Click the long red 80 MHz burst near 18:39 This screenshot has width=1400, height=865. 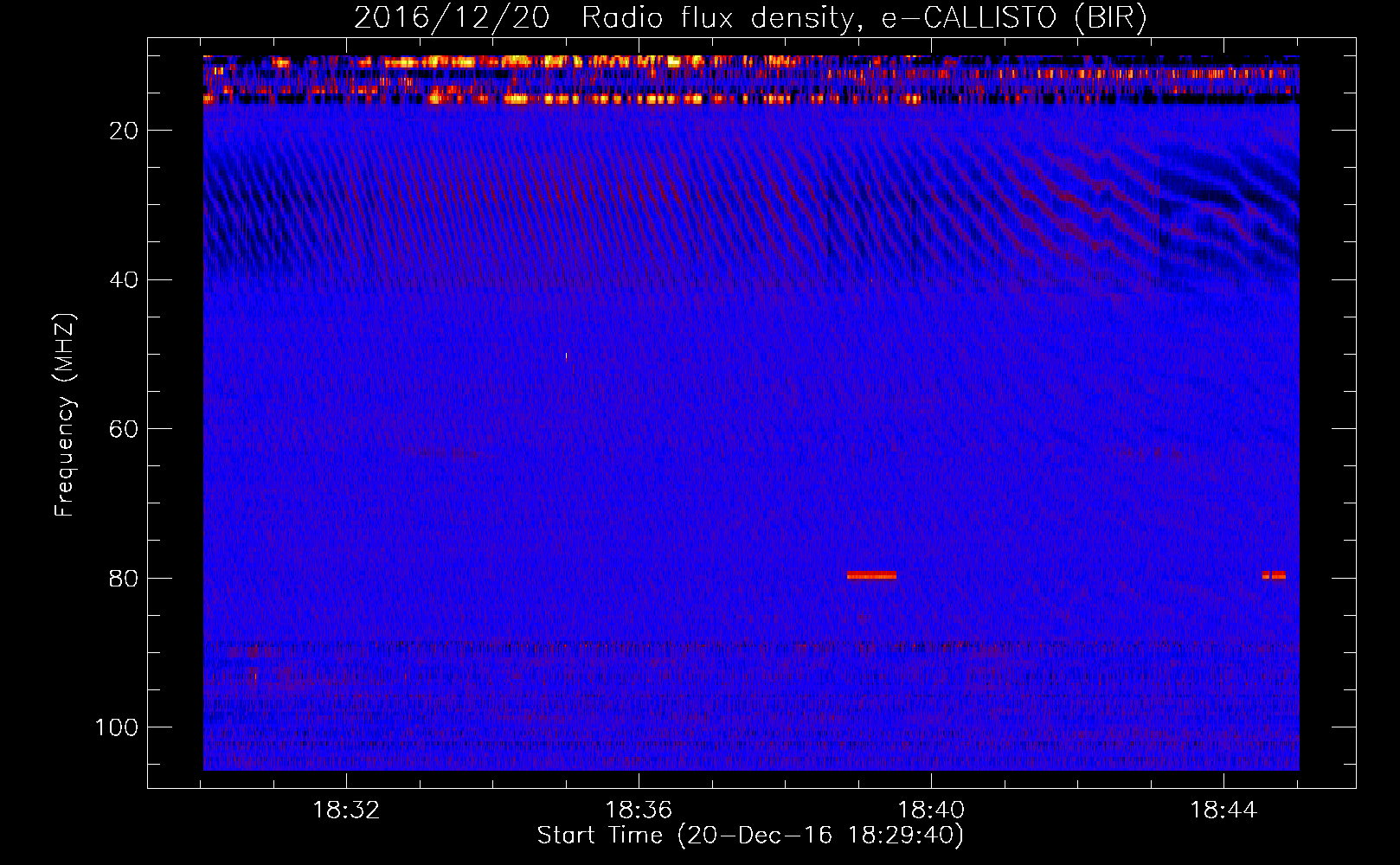871,575
